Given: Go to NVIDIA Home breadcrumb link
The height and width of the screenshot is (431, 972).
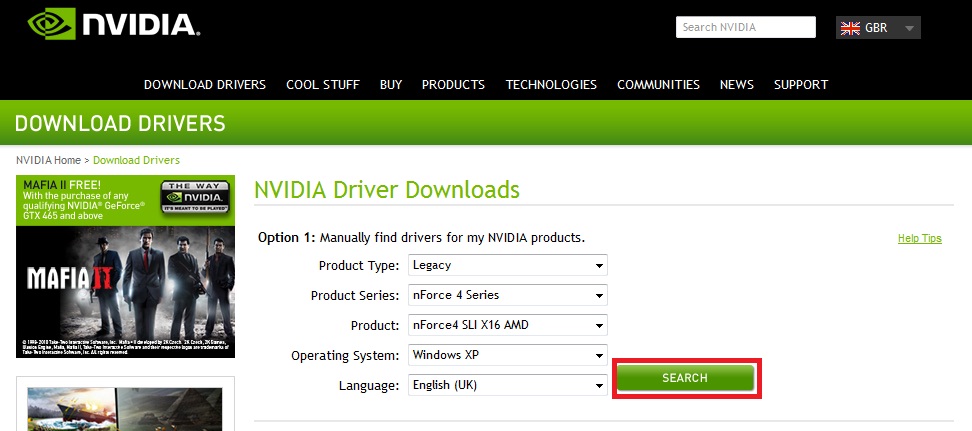Looking at the screenshot, I should point(48,160).
